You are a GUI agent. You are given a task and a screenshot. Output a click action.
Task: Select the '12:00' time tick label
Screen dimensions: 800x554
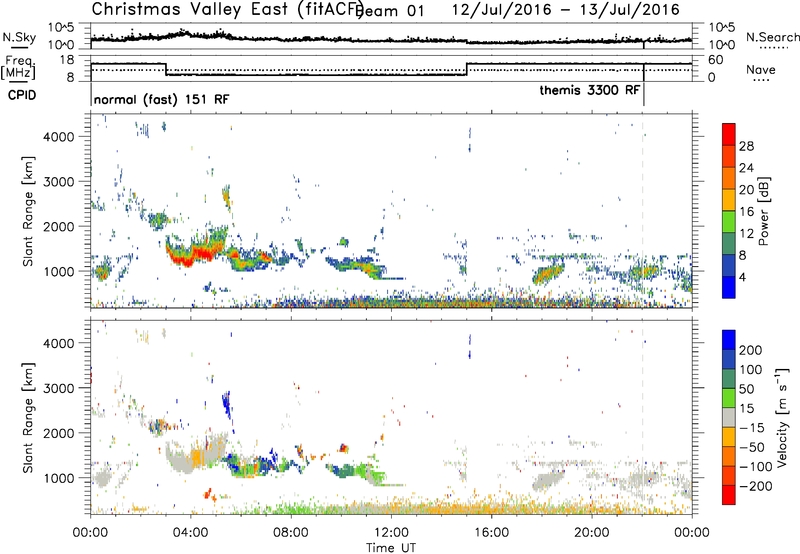[391, 532]
